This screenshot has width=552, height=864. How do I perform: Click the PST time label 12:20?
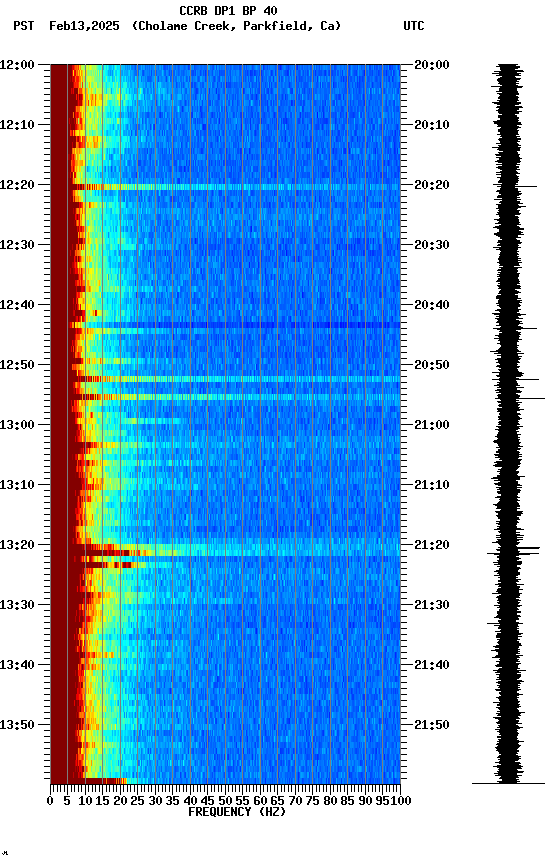coord(17,185)
